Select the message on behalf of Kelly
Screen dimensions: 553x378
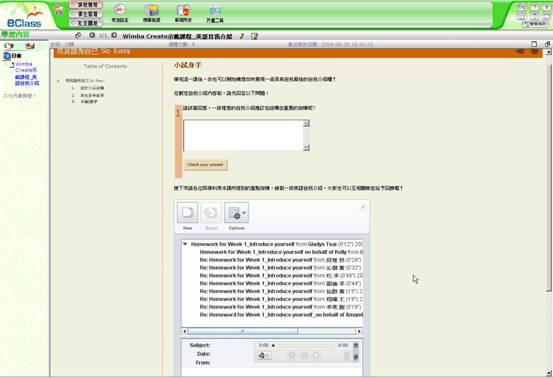point(281,252)
